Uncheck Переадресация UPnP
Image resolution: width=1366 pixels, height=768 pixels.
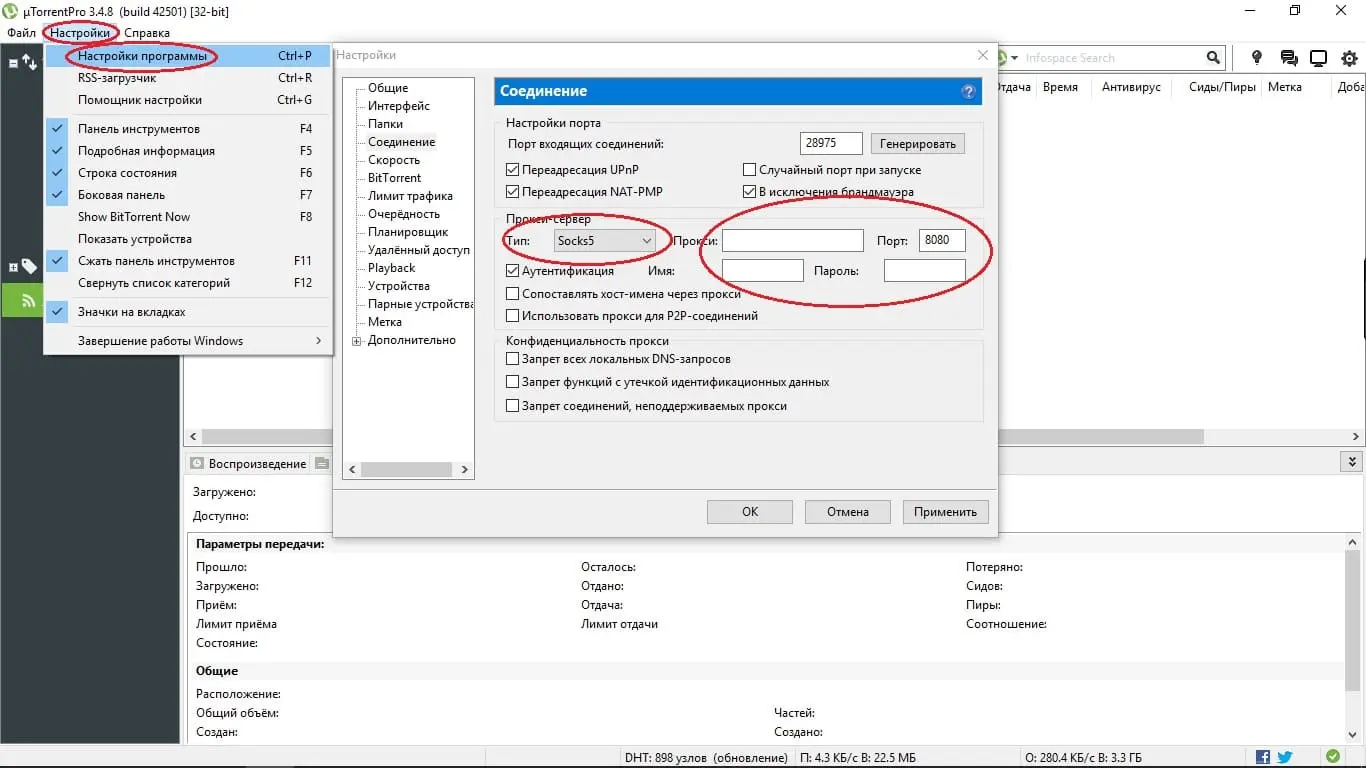[x=513, y=169]
